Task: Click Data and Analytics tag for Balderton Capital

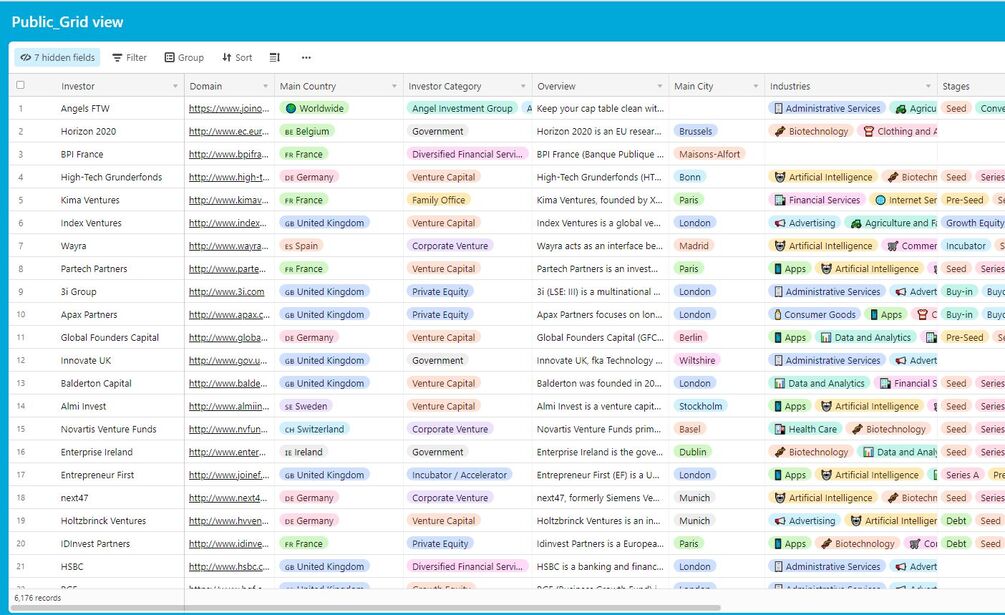Action: click(819, 383)
